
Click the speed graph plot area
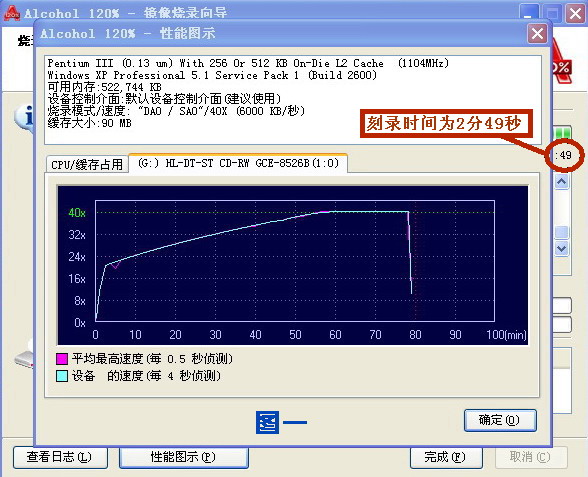295,261
